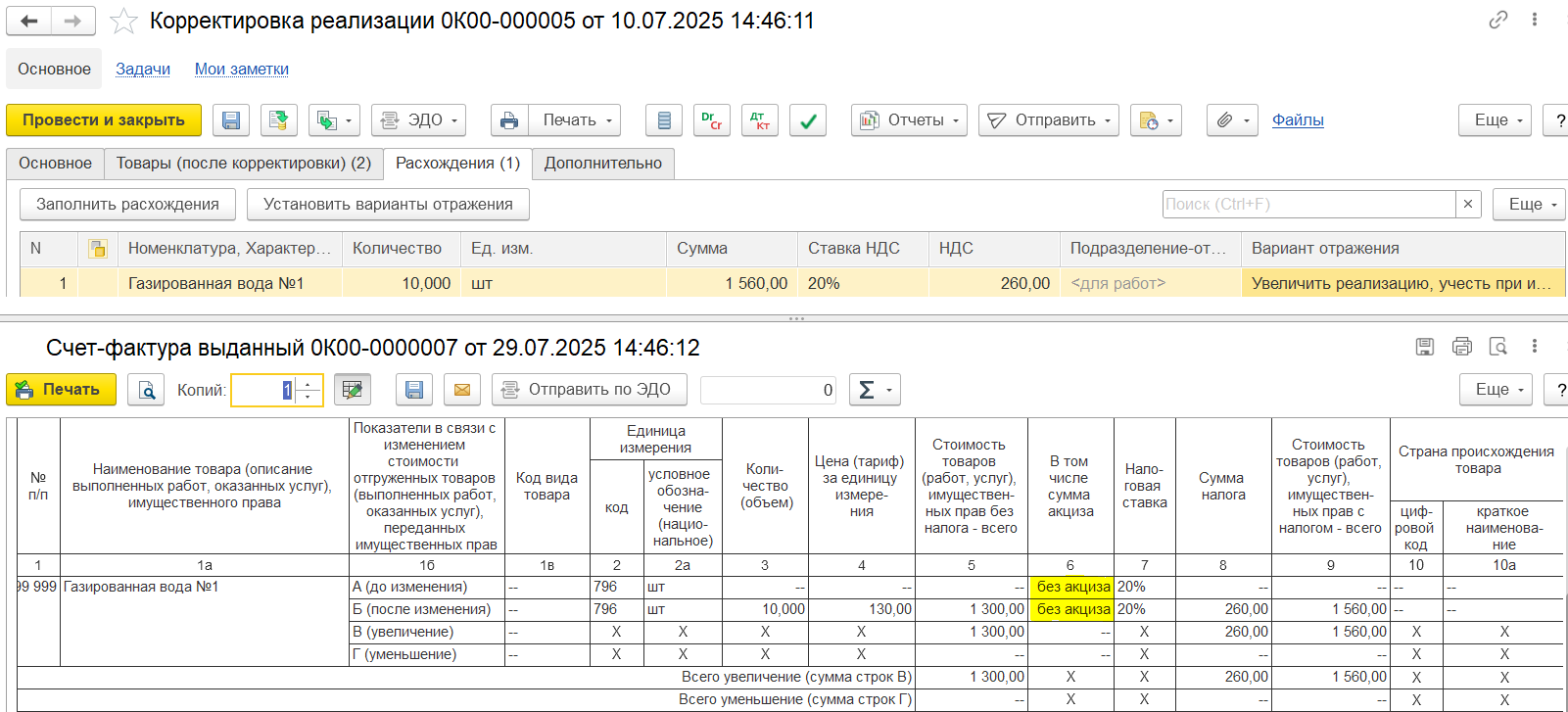
Task: Open the Еще menu in the invoice panel
Action: (1496, 390)
